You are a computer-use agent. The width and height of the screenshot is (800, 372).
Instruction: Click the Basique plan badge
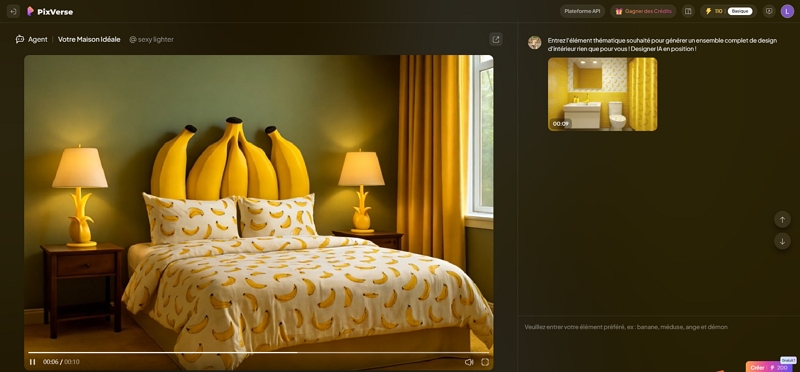(740, 11)
